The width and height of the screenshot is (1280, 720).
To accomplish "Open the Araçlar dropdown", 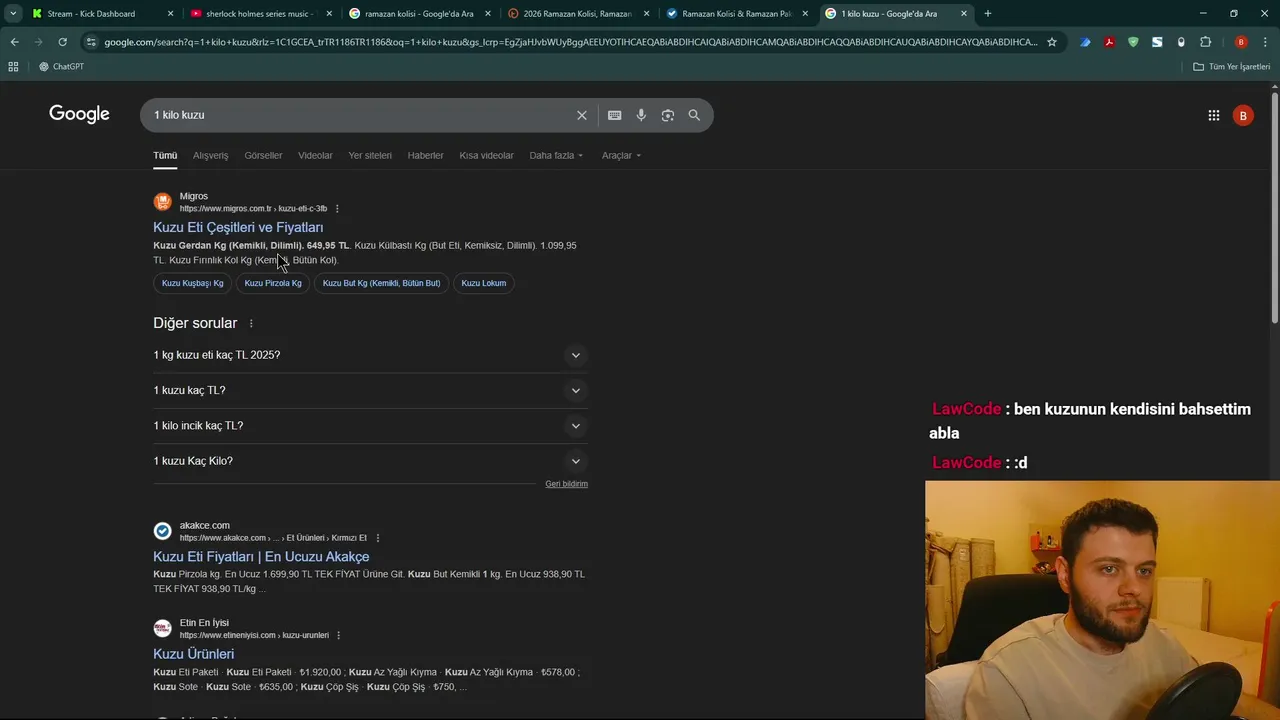I will [x=621, y=155].
